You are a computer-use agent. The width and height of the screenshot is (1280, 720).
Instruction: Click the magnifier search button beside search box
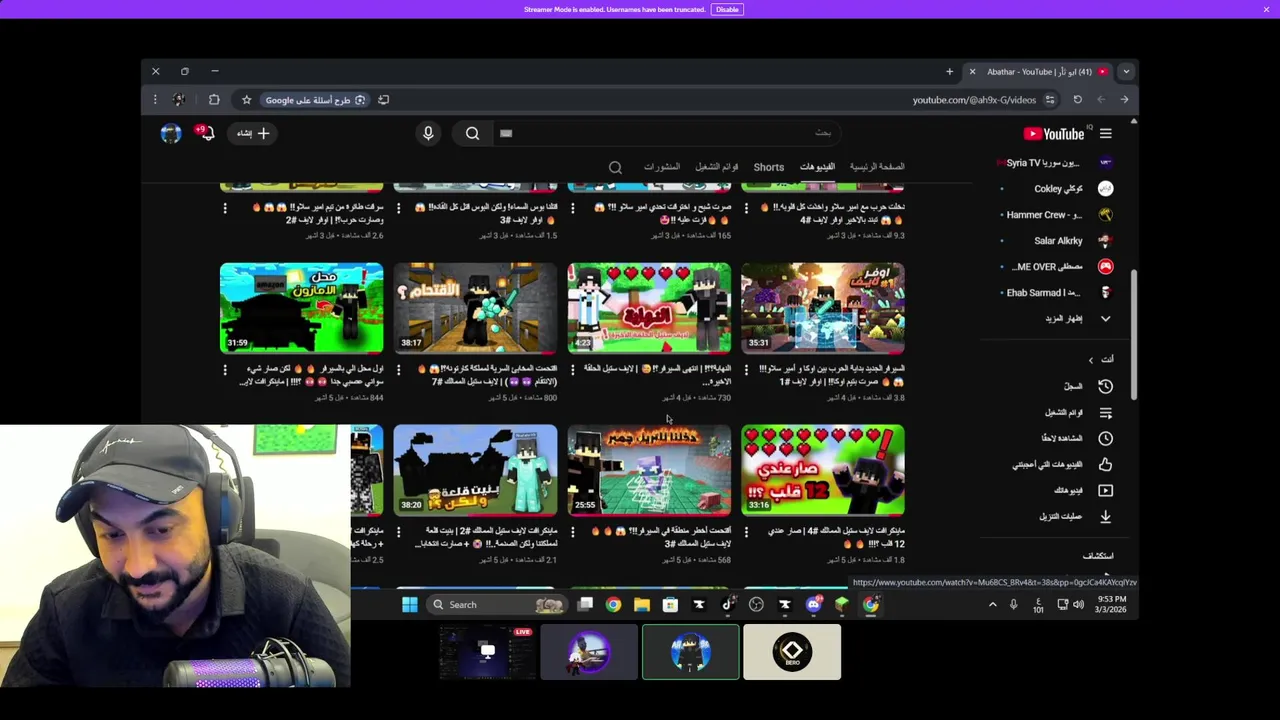(x=472, y=133)
